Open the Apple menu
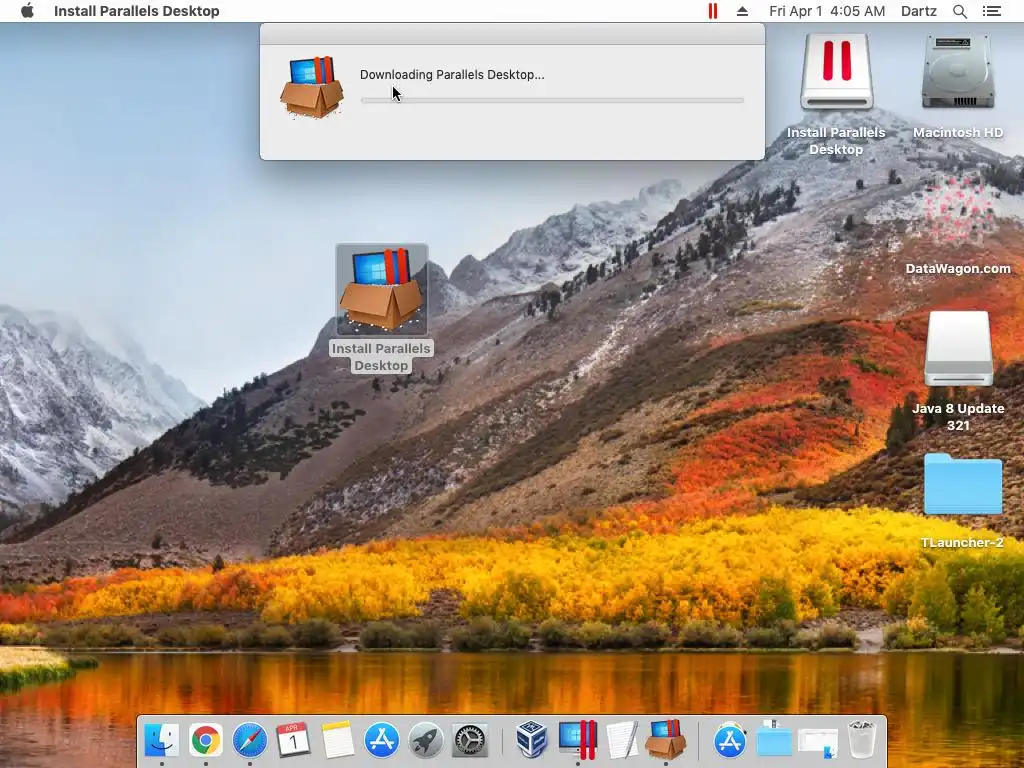1024x768 pixels. coord(27,11)
